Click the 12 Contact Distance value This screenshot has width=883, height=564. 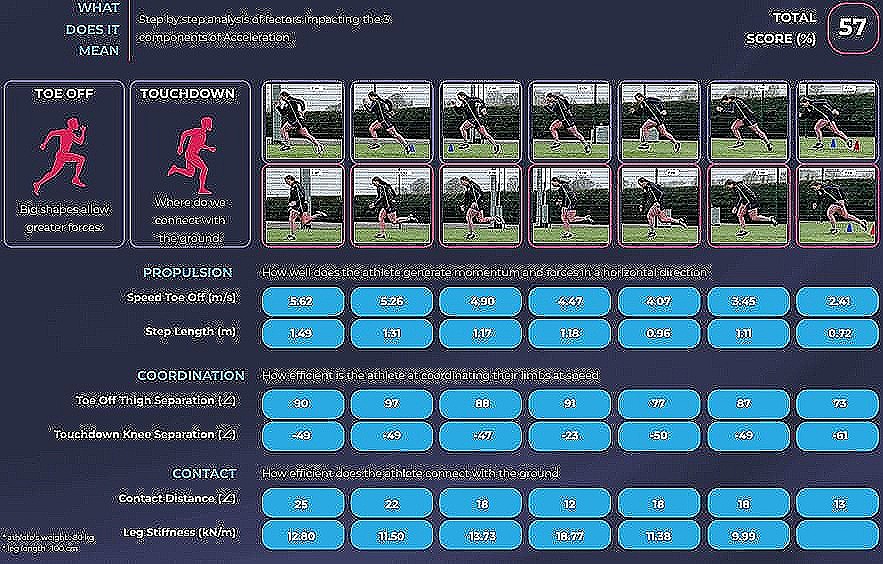click(569, 503)
